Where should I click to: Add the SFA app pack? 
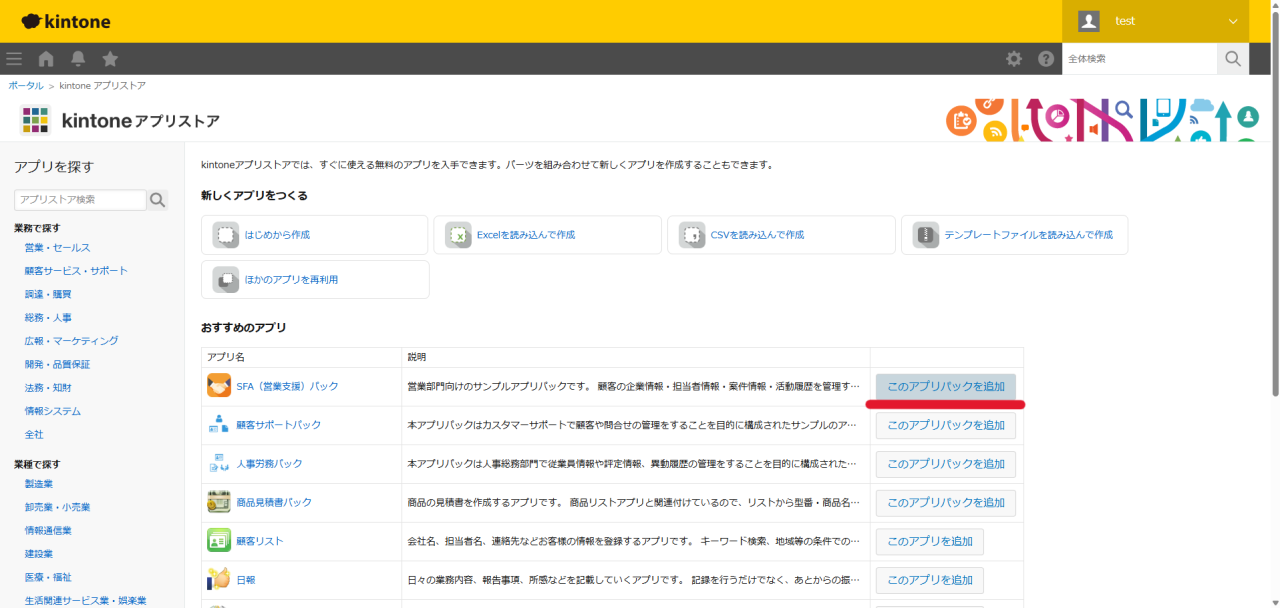[x=945, y=386]
